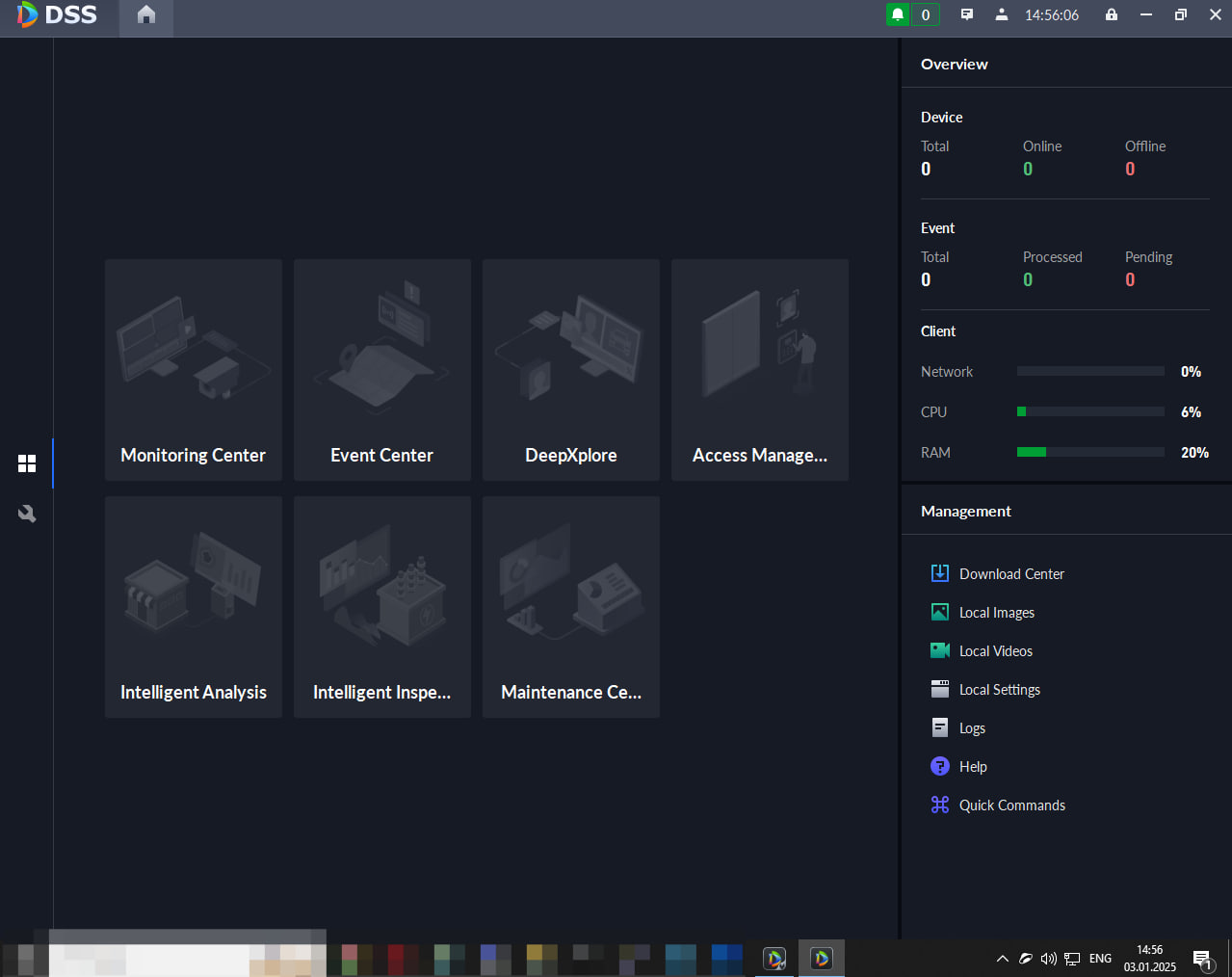Show hidden tray icons chevron
Image resolution: width=1232 pixels, height=977 pixels.
[x=1003, y=959]
